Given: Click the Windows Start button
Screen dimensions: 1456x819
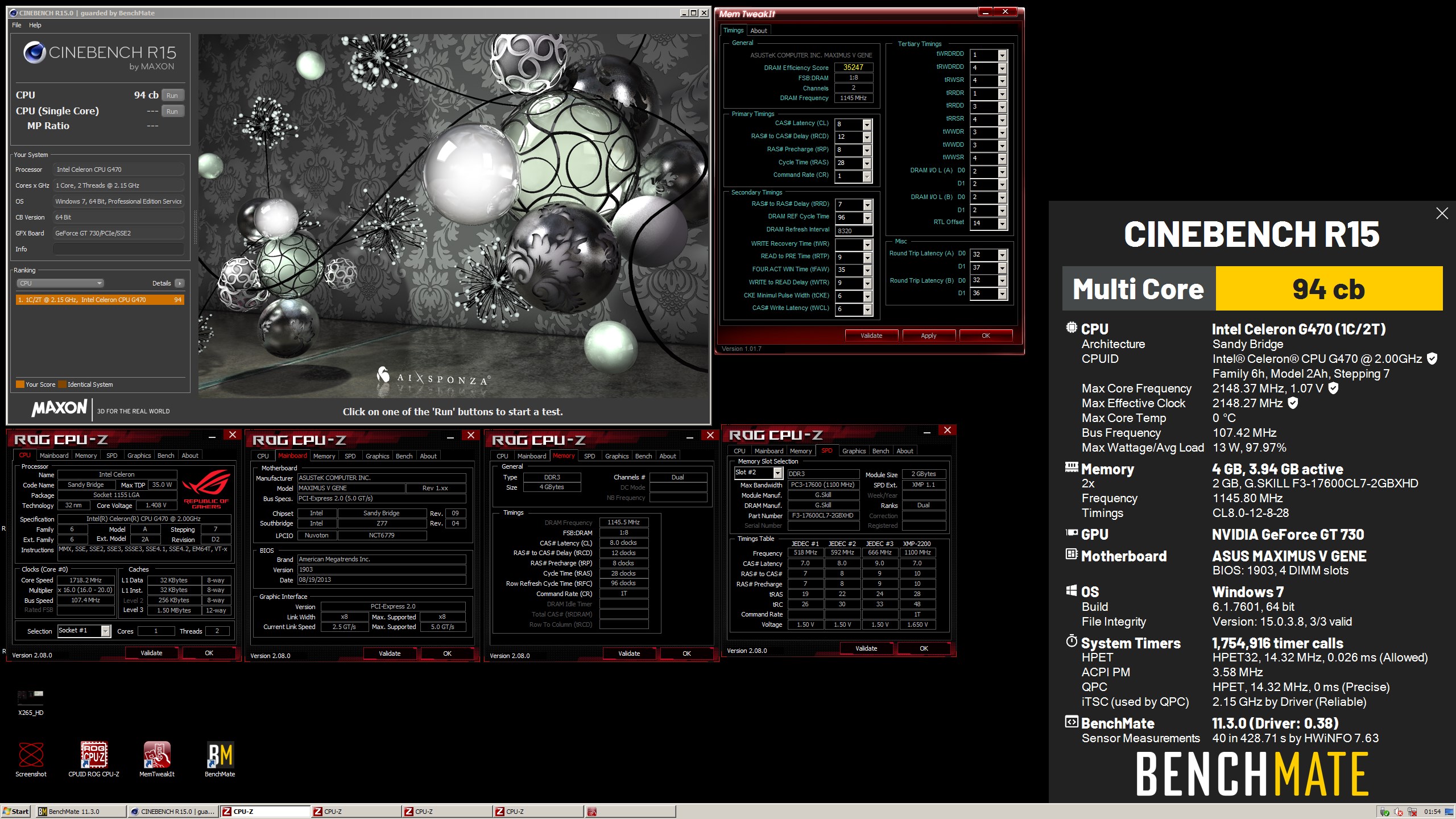Looking at the screenshot, I should (16, 812).
